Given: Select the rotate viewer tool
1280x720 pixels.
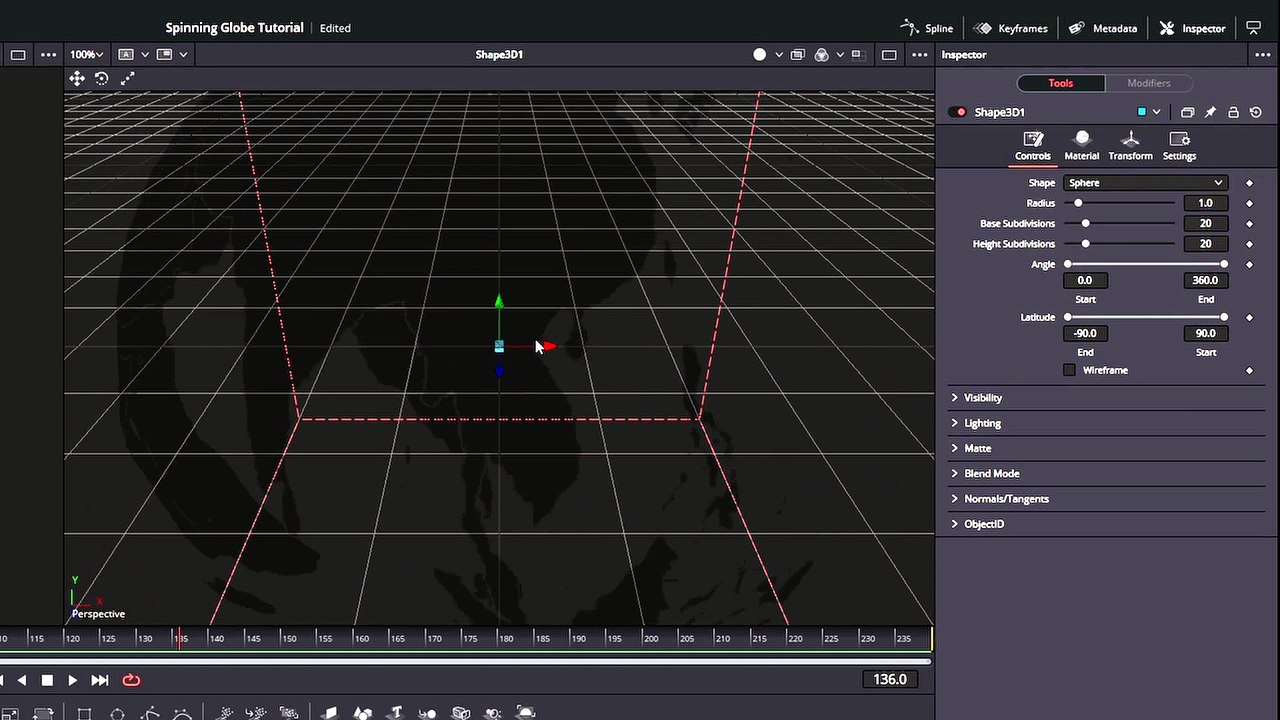Looking at the screenshot, I should (102, 78).
